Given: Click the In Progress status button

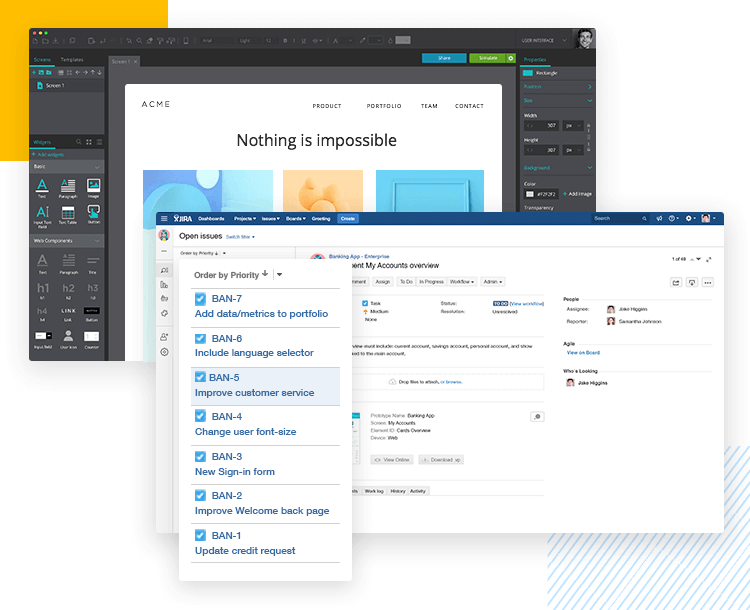Looking at the screenshot, I should [x=431, y=282].
